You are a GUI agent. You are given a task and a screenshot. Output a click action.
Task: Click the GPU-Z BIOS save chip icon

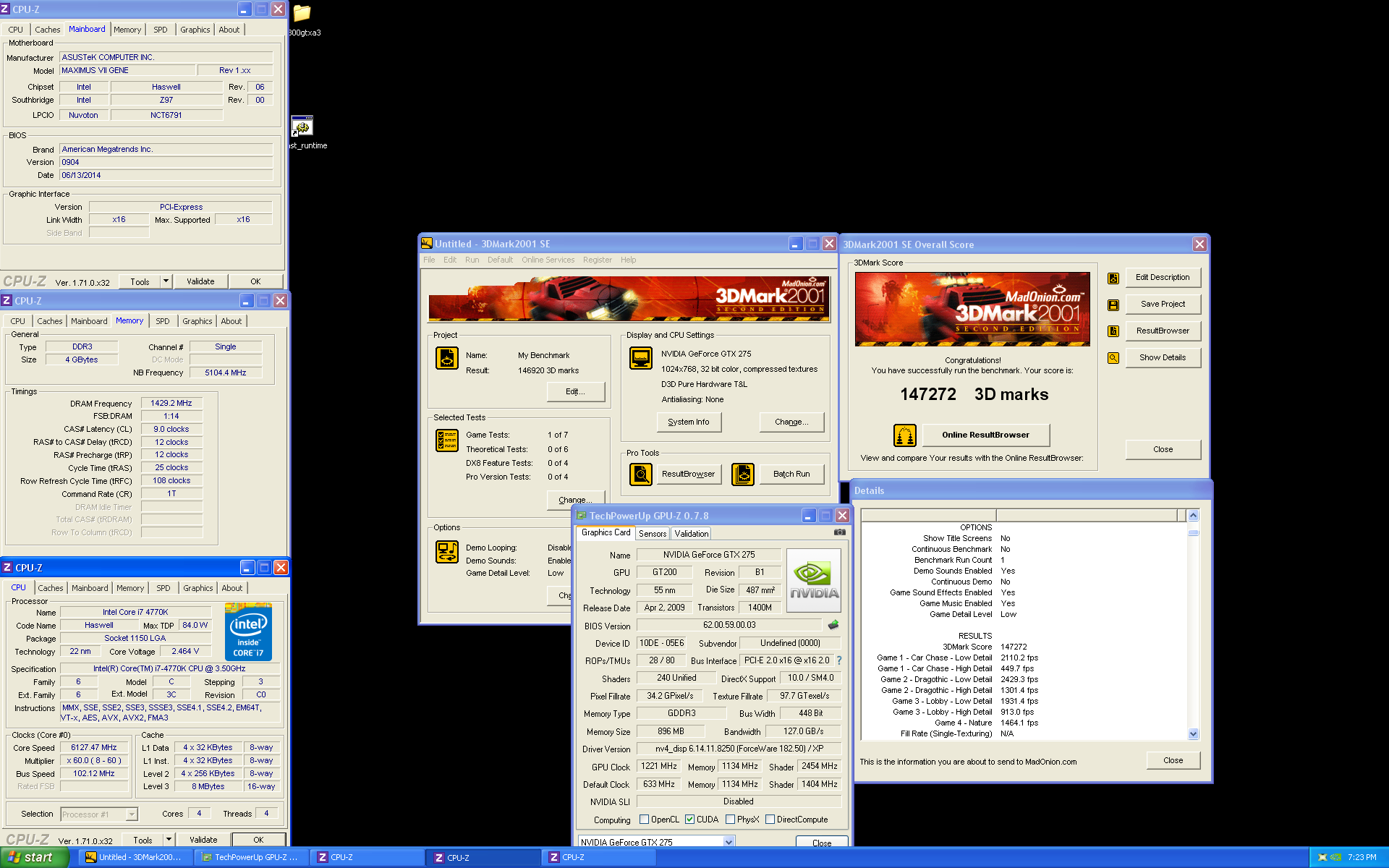833,624
